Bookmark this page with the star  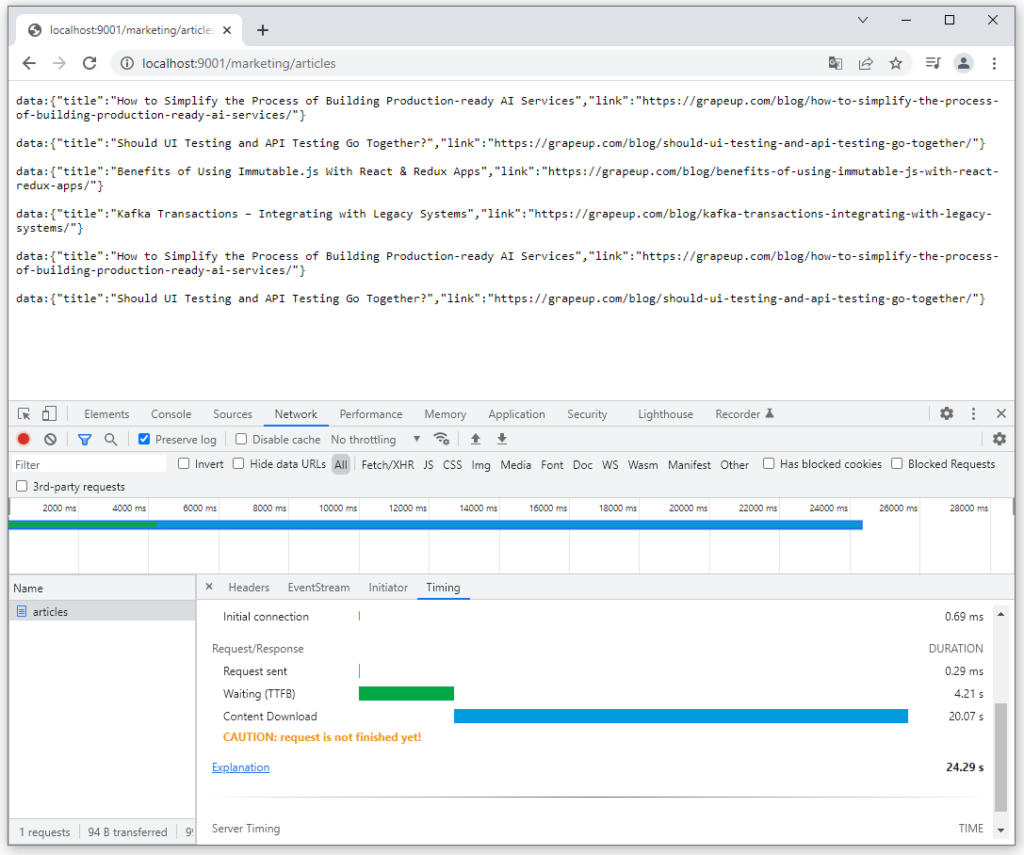click(896, 63)
